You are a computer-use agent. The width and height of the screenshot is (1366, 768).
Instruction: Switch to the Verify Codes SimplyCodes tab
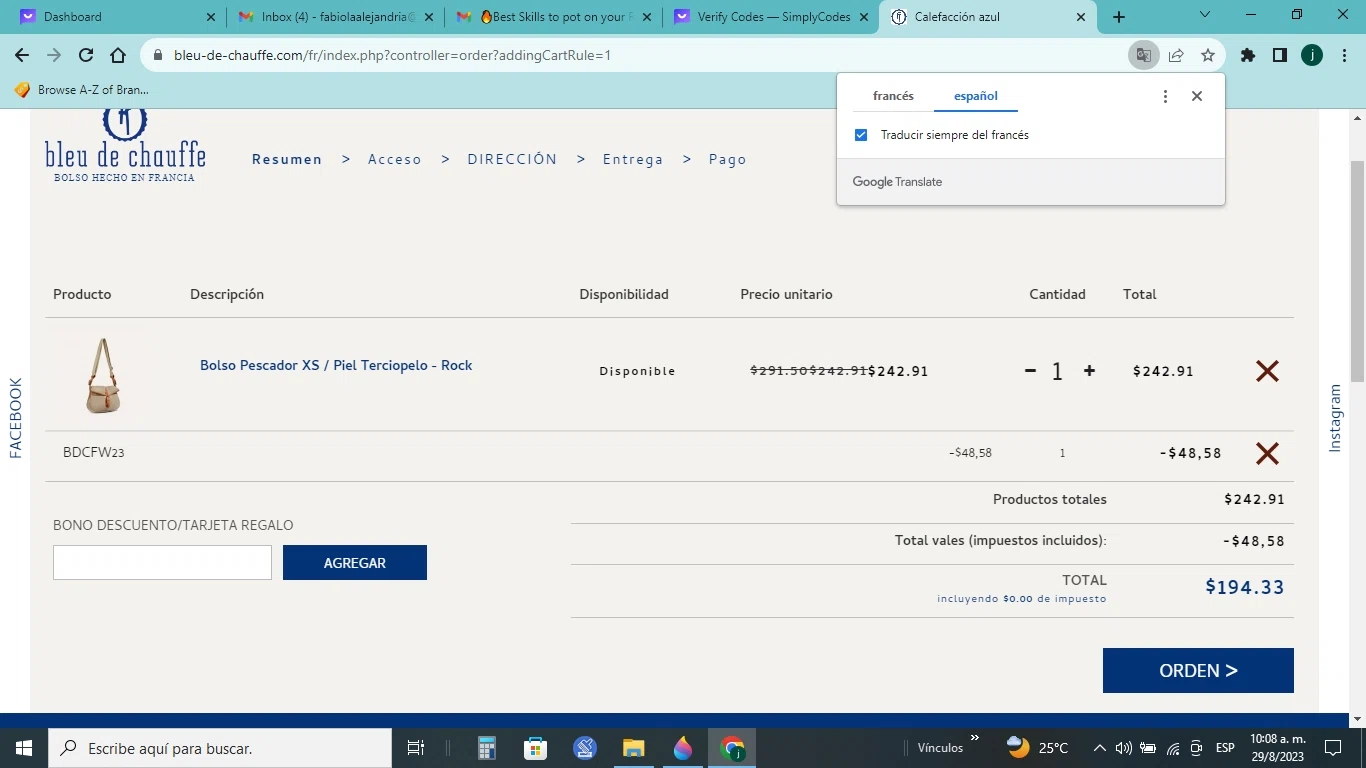coord(771,17)
